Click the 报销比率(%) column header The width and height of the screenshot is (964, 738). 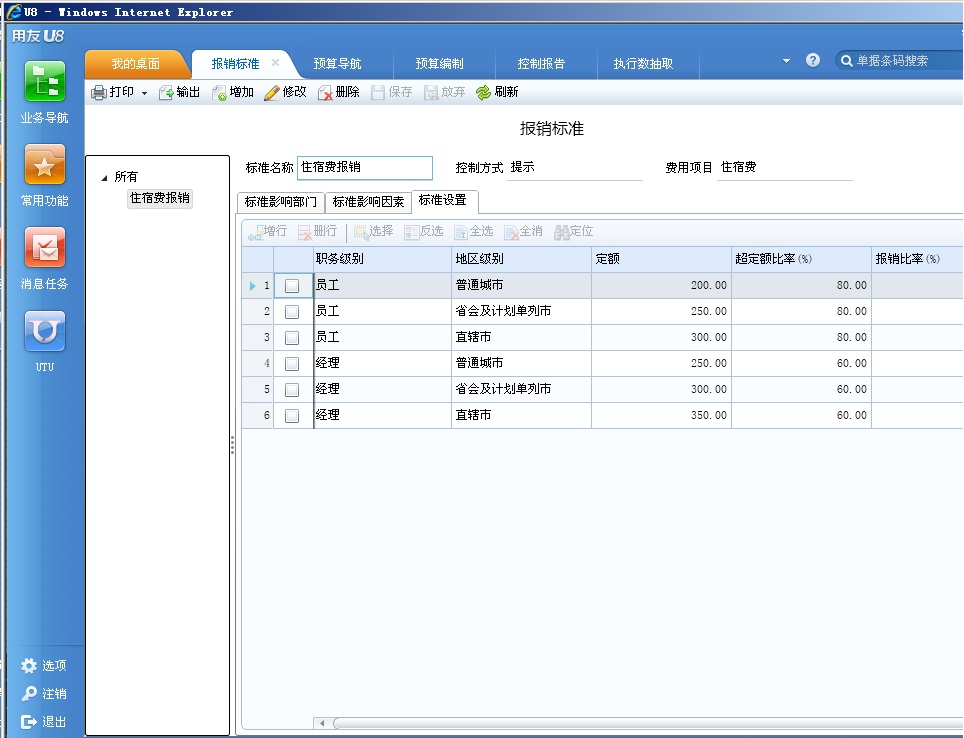[x=917, y=260]
